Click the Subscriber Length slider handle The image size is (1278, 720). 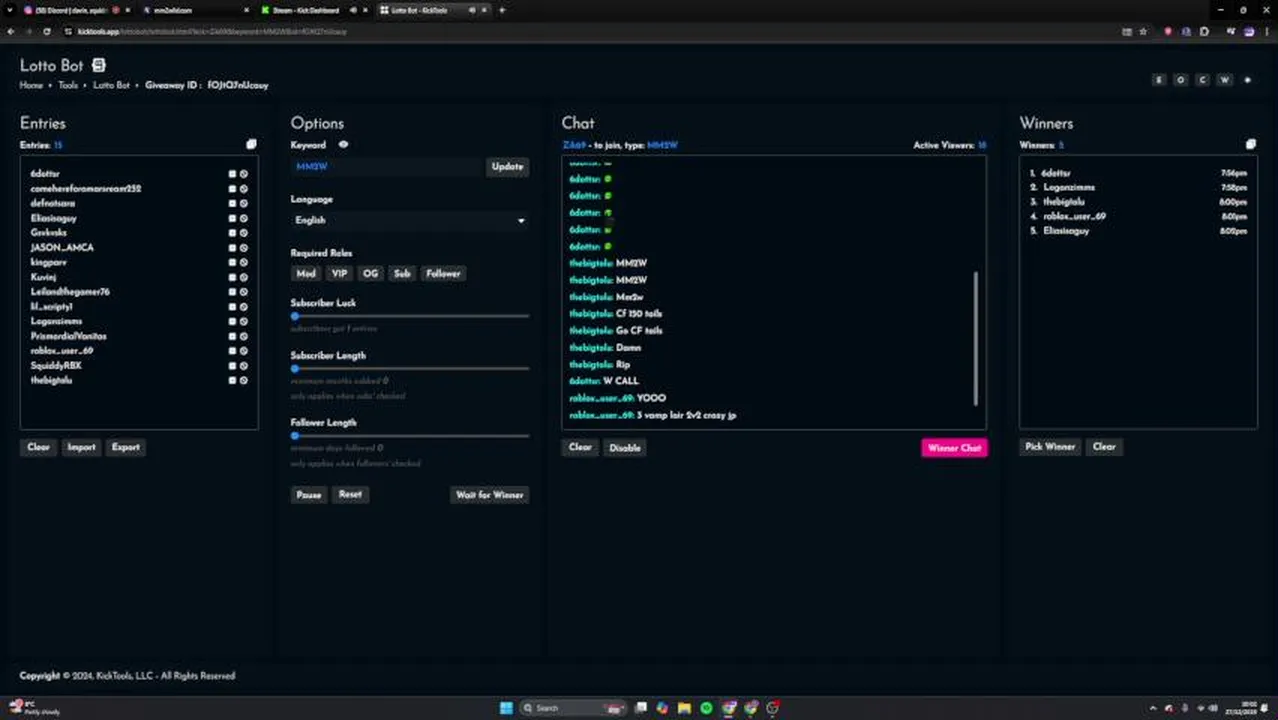point(295,368)
